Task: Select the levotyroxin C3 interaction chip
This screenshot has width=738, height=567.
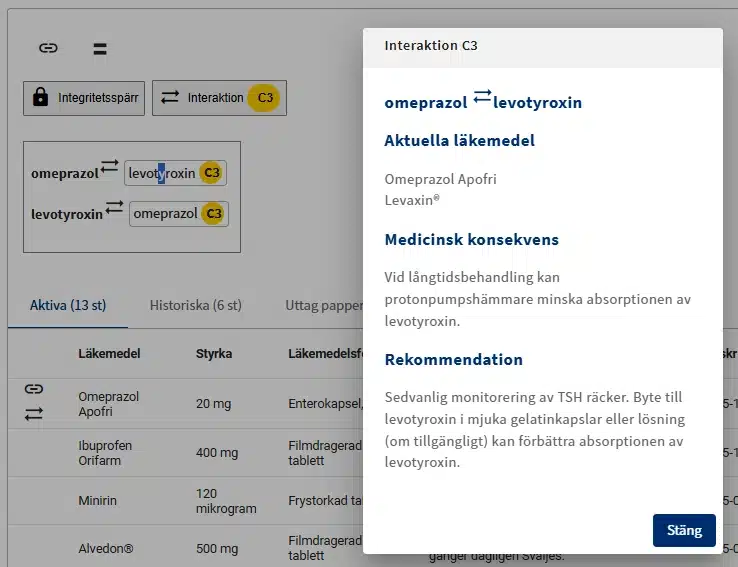Action: tap(175, 173)
